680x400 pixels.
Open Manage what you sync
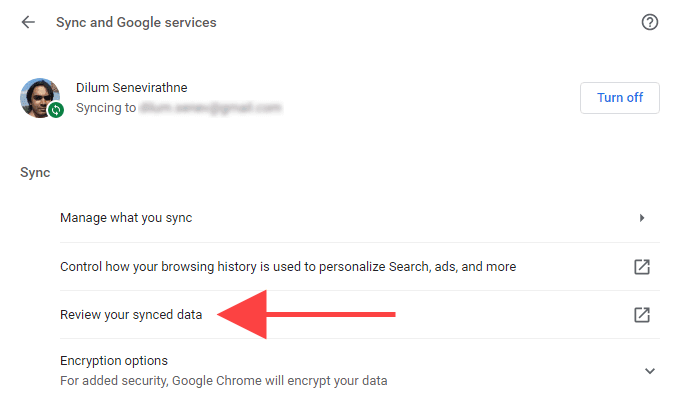tap(126, 218)
